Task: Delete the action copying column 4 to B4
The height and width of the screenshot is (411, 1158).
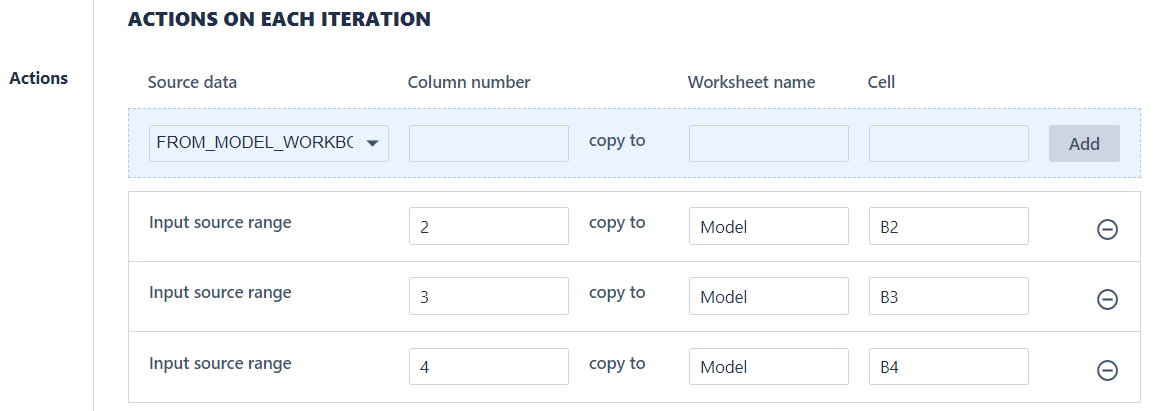Action: pyautogui.click(x=1107, y=370)
